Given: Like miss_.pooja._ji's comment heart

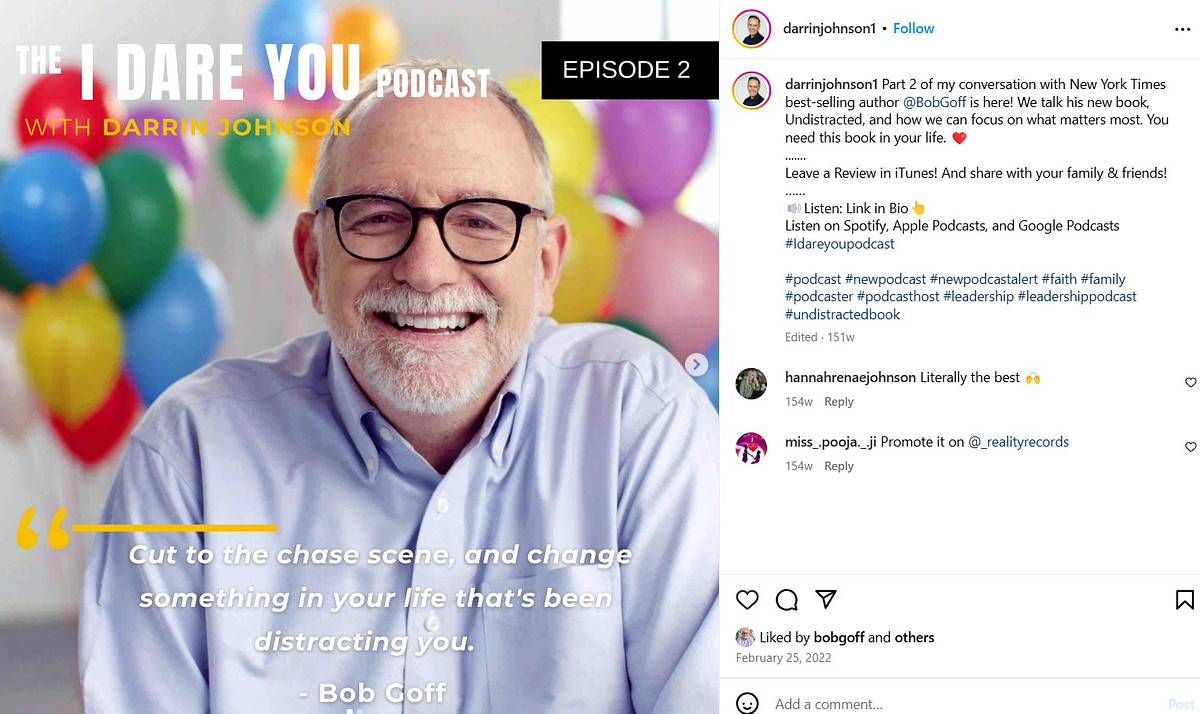Looking at the screenshot, I should [1190, 446].
